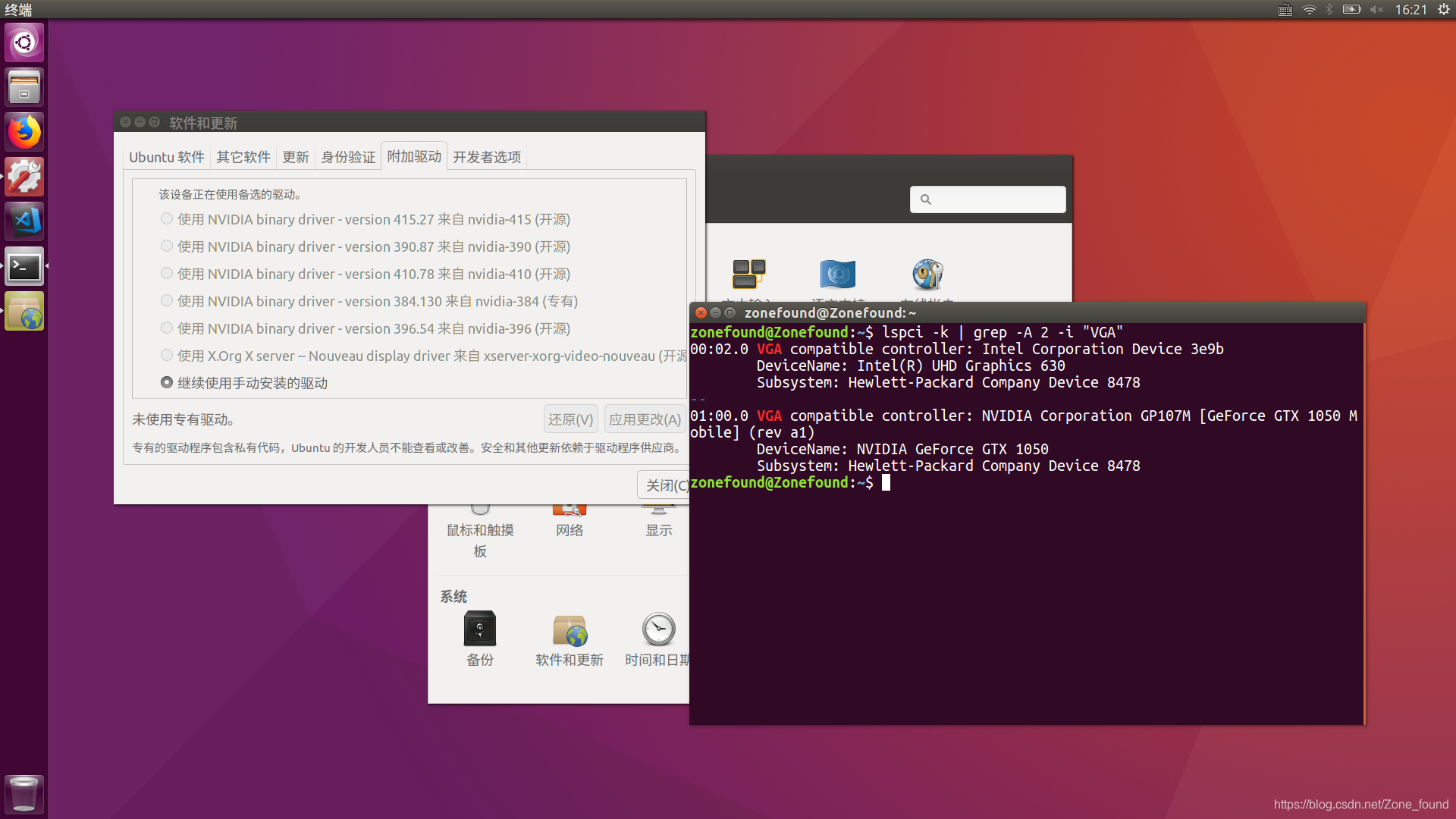Click Software & Updates dock icon

point(24,311)
